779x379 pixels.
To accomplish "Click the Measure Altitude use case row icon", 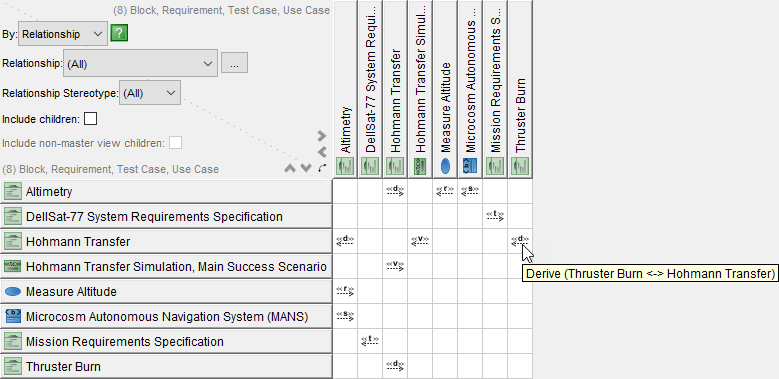I will pos(12,292).
